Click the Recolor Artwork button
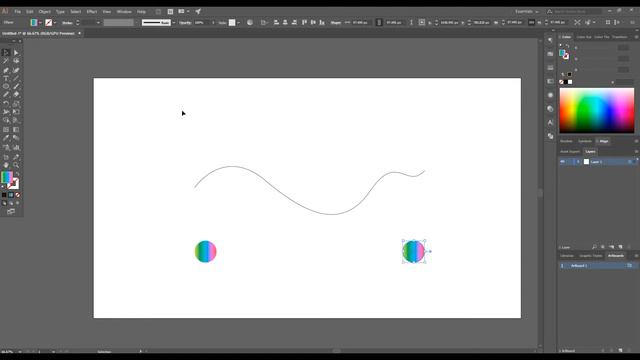Viewport: 640px width, 360px height. click(x=250, y=22)
